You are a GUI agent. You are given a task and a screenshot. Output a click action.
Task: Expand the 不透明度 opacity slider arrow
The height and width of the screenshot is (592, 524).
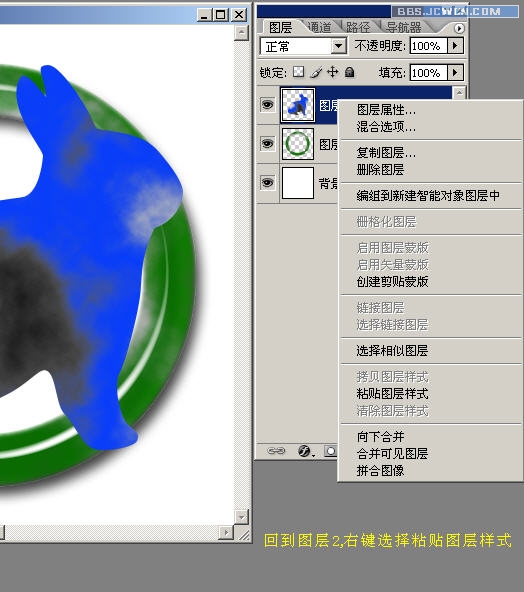(x=455, y=46)
